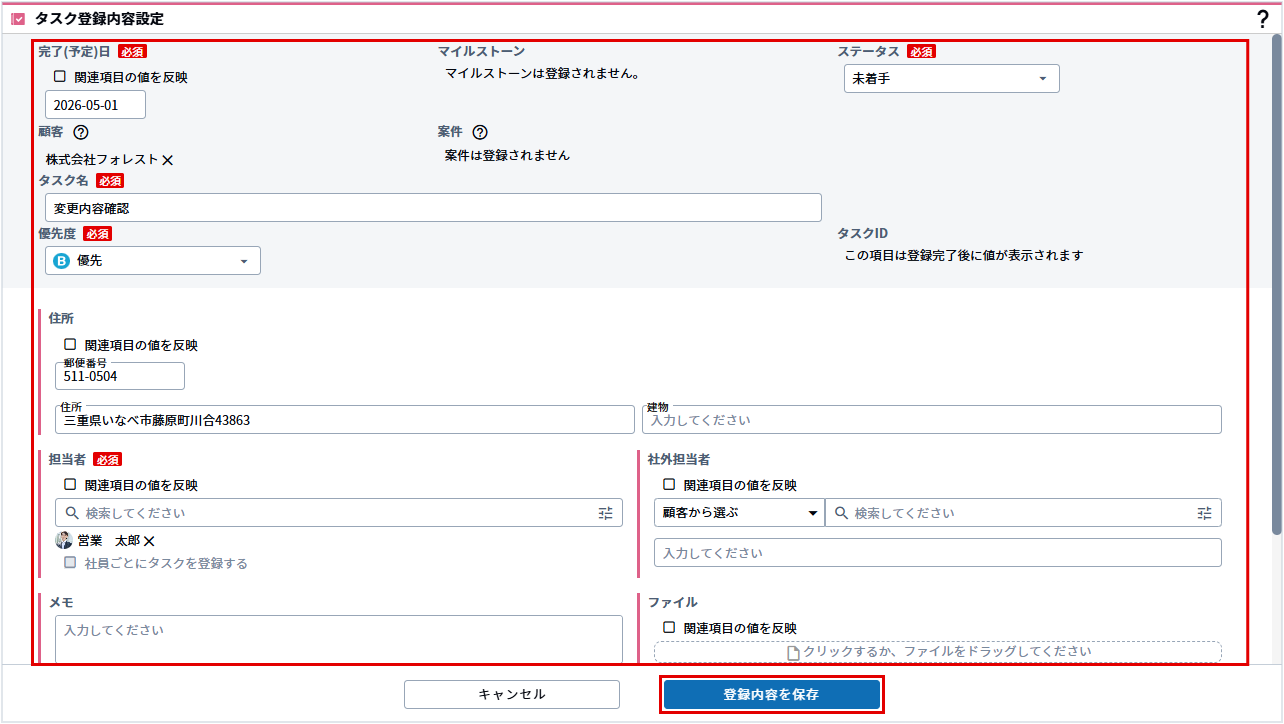Tick 関連項目の値を反映 under 社外担当者
This screenshot has height=724, width=1284.
669,485
